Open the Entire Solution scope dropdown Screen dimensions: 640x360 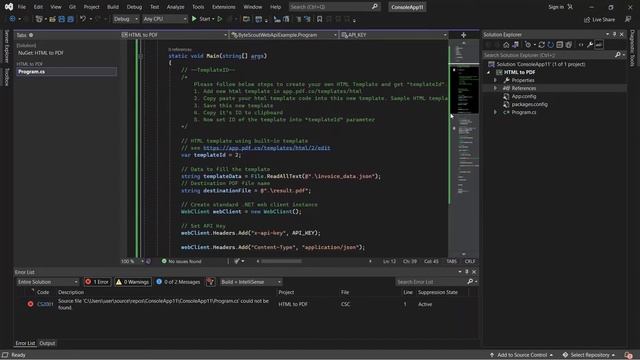point(47,282)
